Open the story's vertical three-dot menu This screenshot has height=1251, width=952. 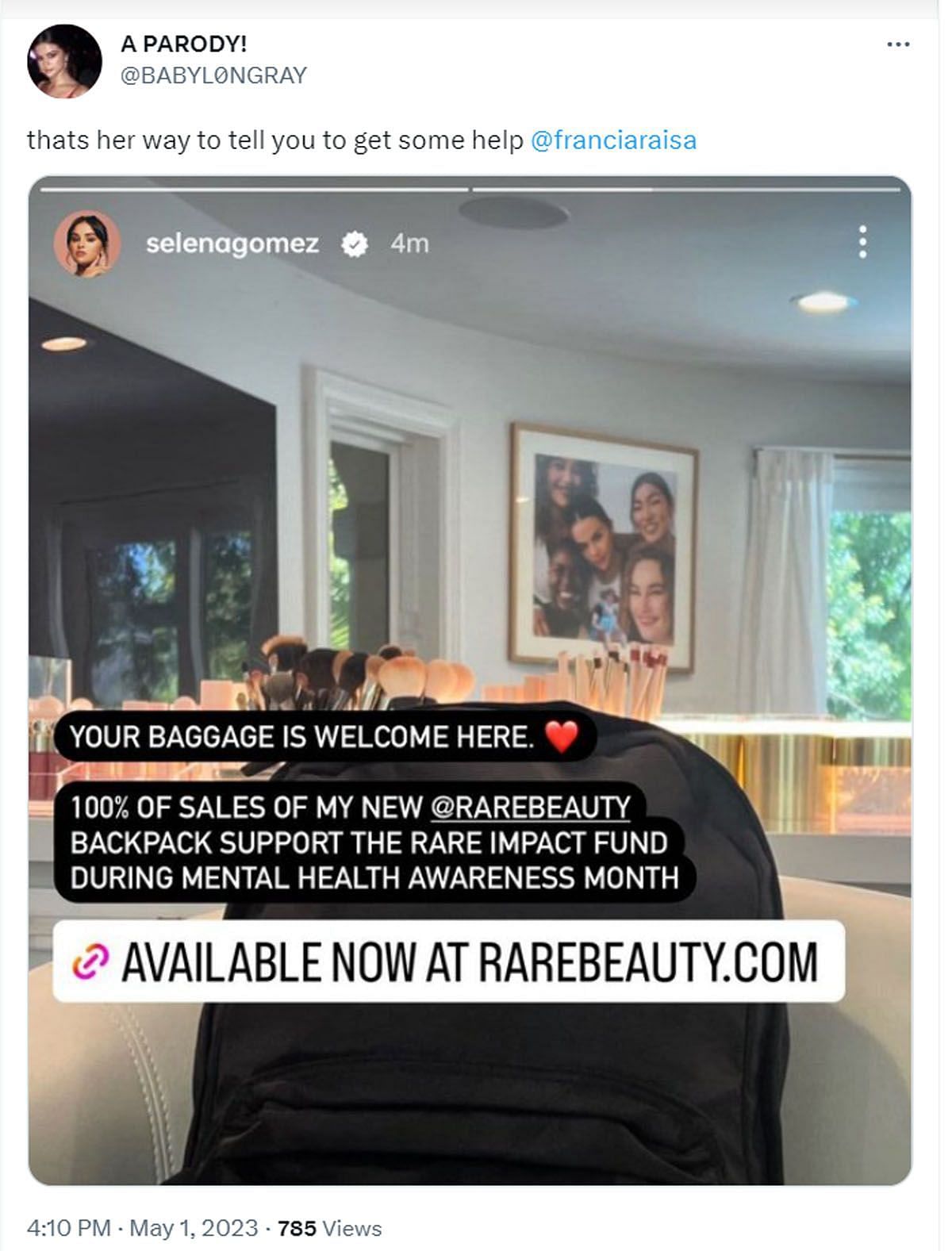pos(862,242)
